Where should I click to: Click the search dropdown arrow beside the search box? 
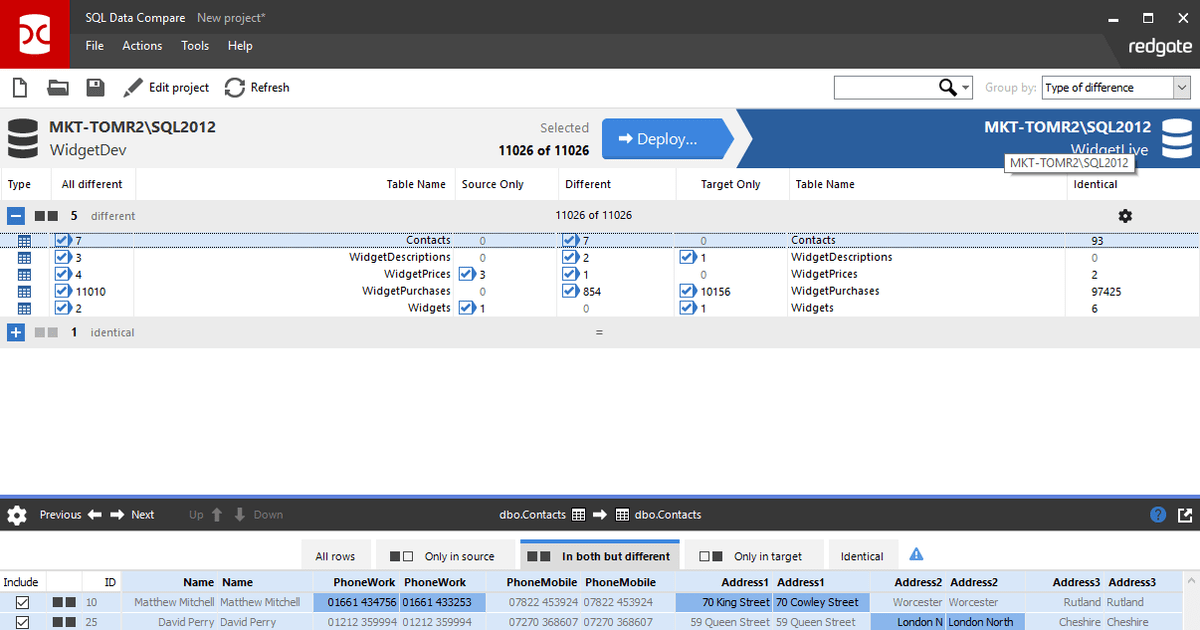(x=963, y=87)
